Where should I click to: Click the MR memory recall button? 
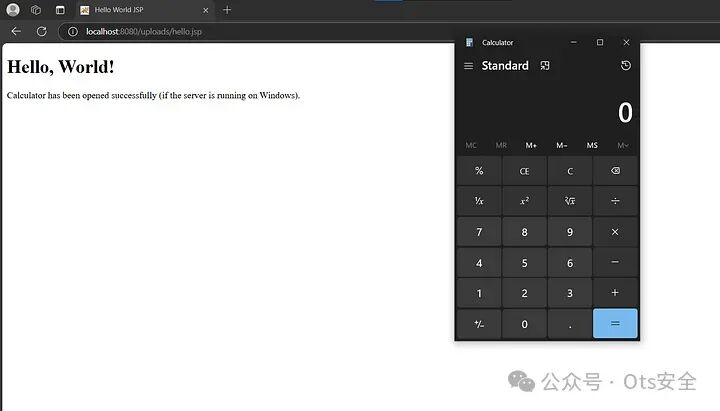click(x=501, y=145)
